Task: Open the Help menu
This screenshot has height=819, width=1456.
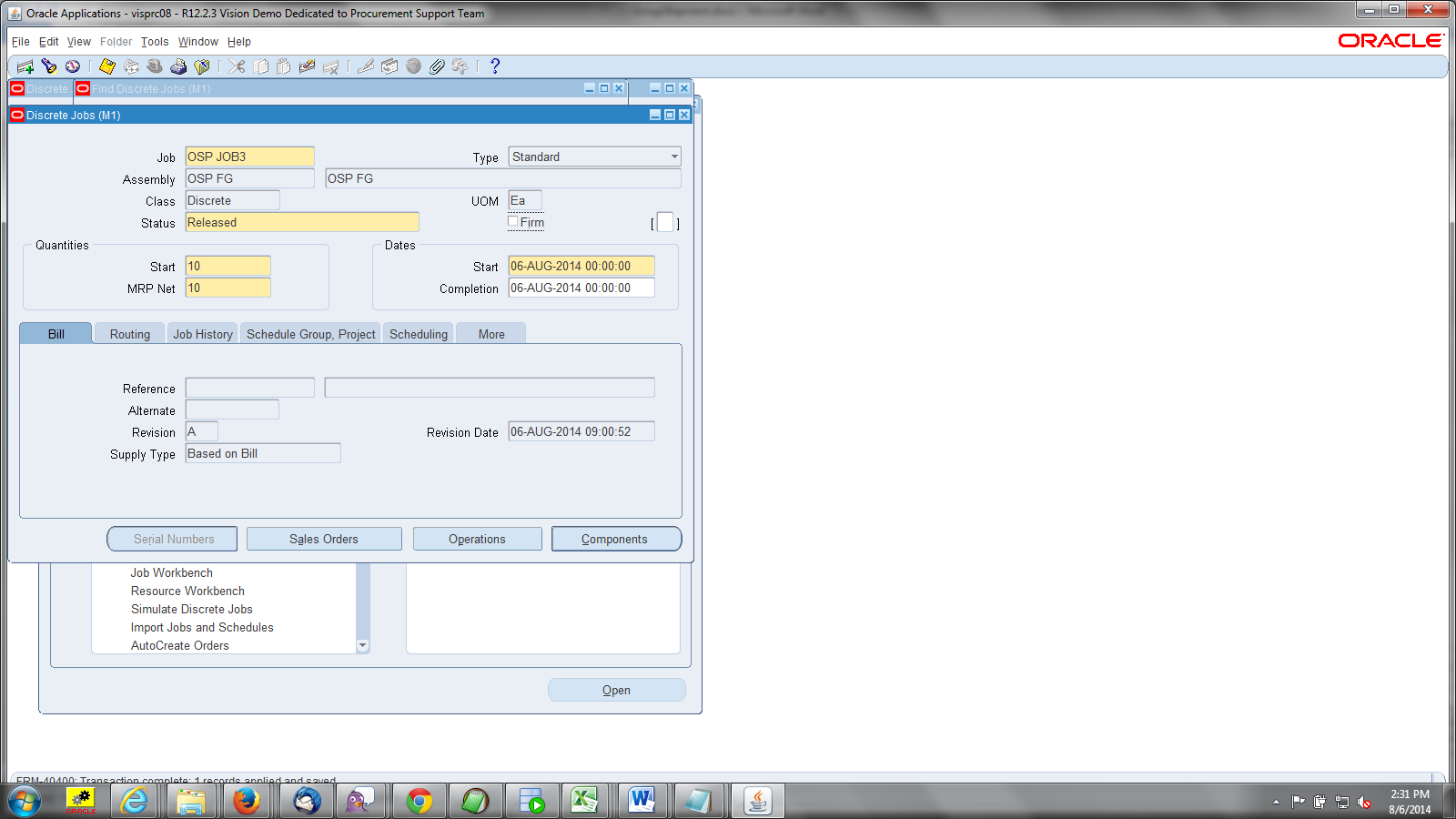Action: (239, 42)
